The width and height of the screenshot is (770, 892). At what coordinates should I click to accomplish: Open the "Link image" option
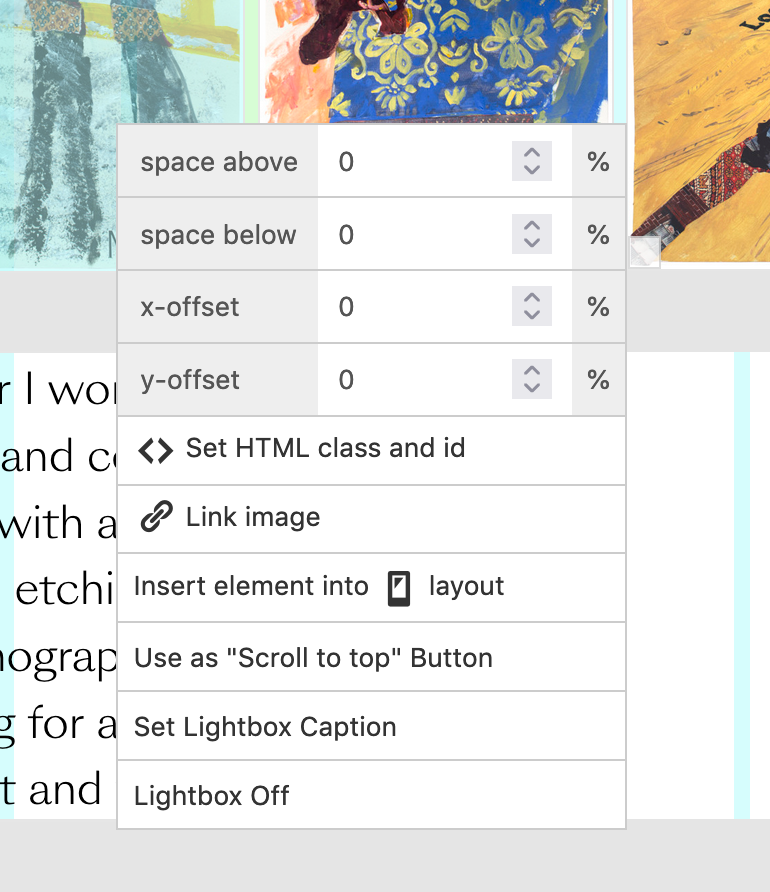point(250,517)
